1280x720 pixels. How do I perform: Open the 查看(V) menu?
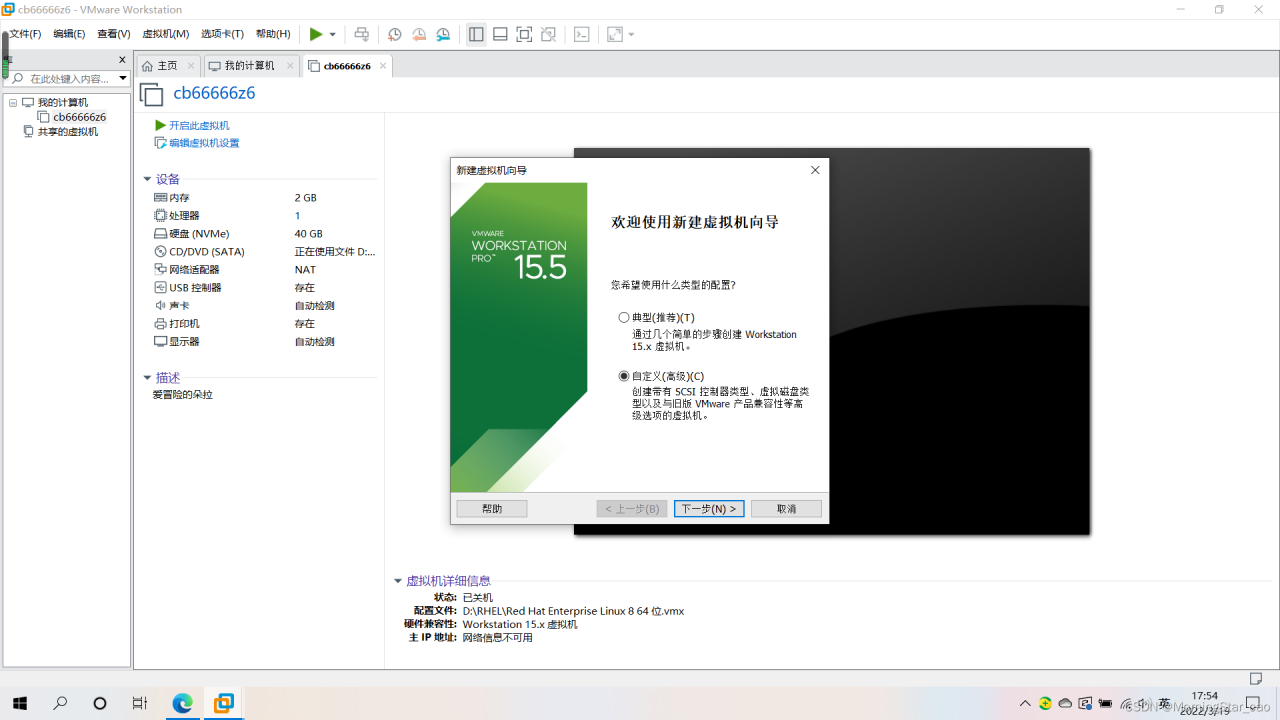(114, 34)
